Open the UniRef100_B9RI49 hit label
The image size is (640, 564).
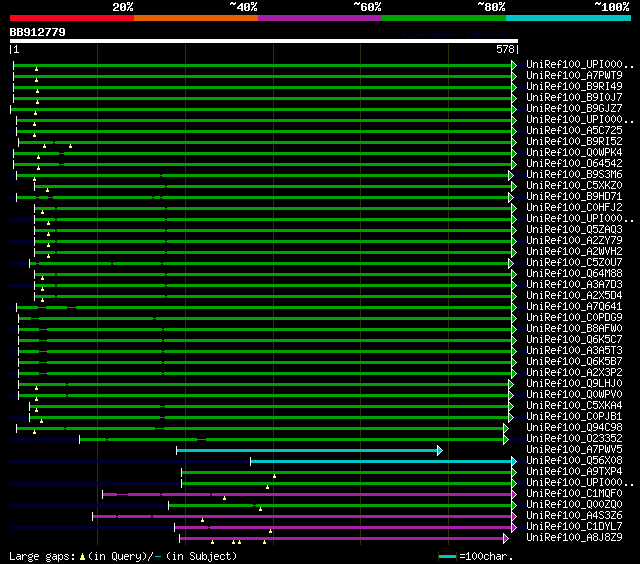tap(573, 87)
